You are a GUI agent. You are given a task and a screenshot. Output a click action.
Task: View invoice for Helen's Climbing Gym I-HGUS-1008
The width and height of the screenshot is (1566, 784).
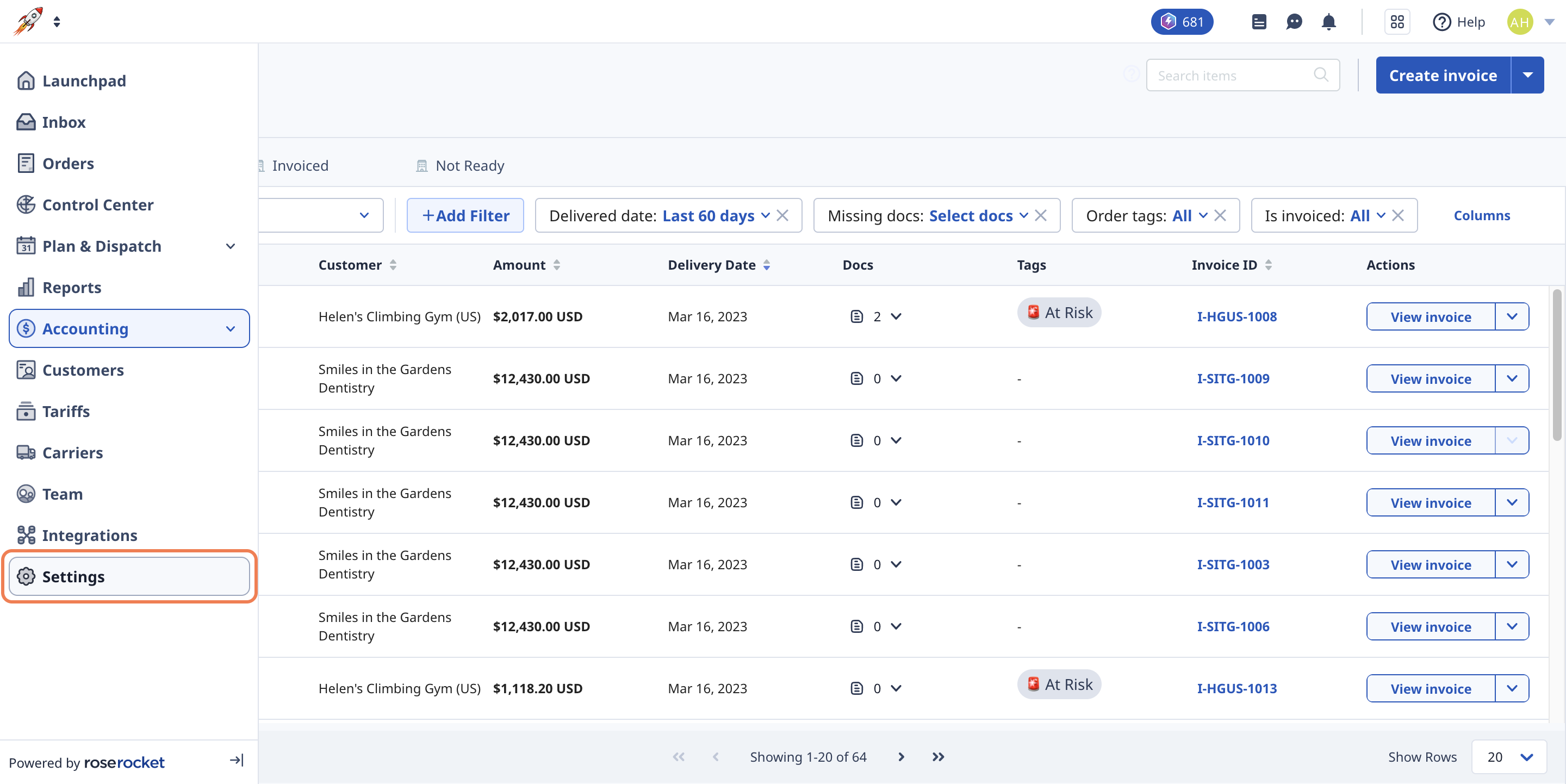(1431, 316)
